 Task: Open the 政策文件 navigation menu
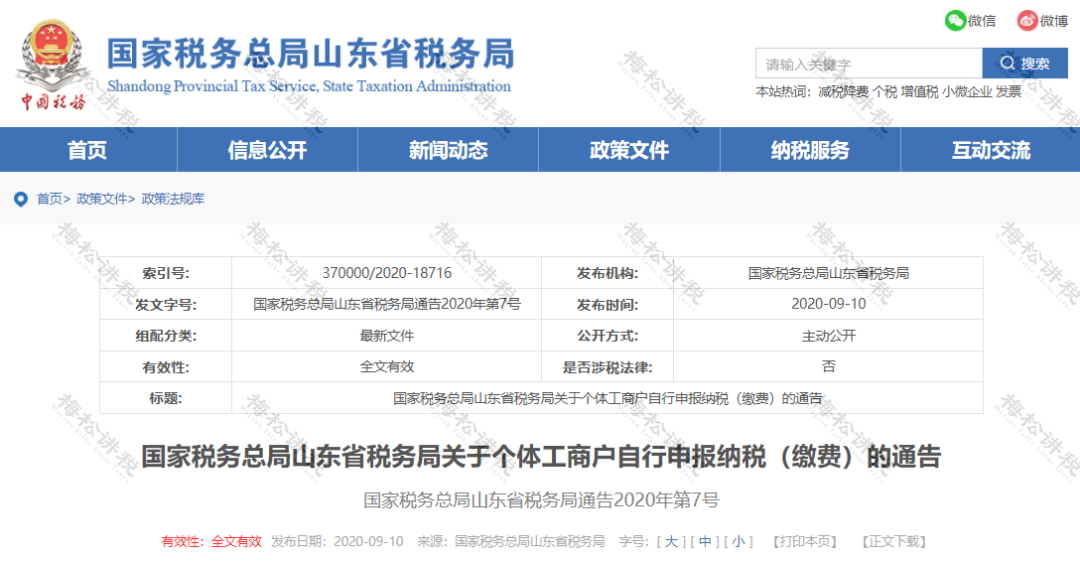[x=629, y=150]
